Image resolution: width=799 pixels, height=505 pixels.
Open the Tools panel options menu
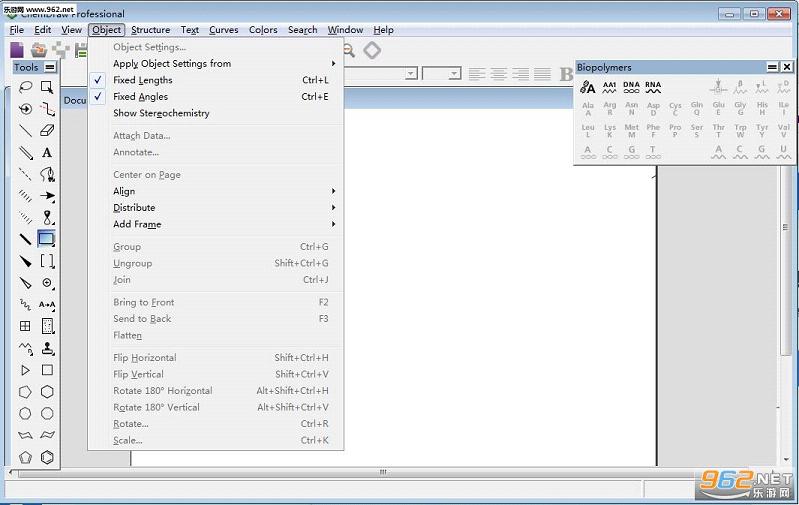coord(50,67)
